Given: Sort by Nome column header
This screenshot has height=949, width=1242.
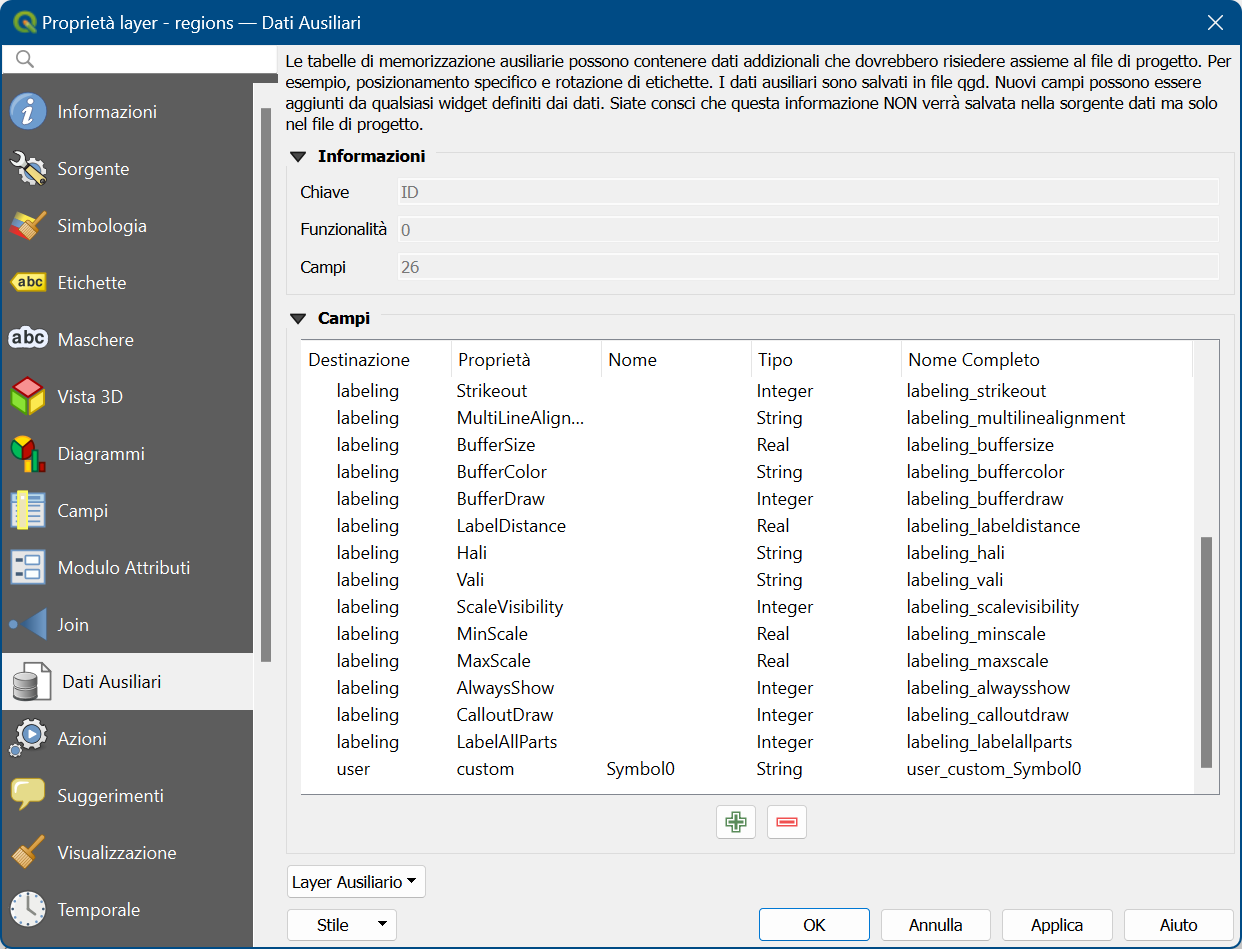Looking at the screenshot, I should click(x=676, y=360).
